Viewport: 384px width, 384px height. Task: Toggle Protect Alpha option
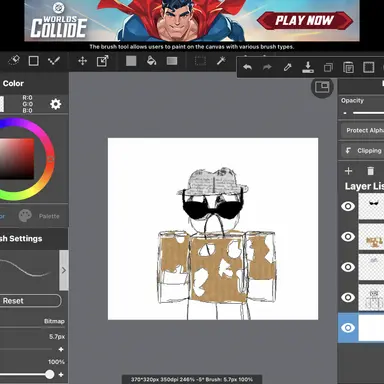click(363, 130)
